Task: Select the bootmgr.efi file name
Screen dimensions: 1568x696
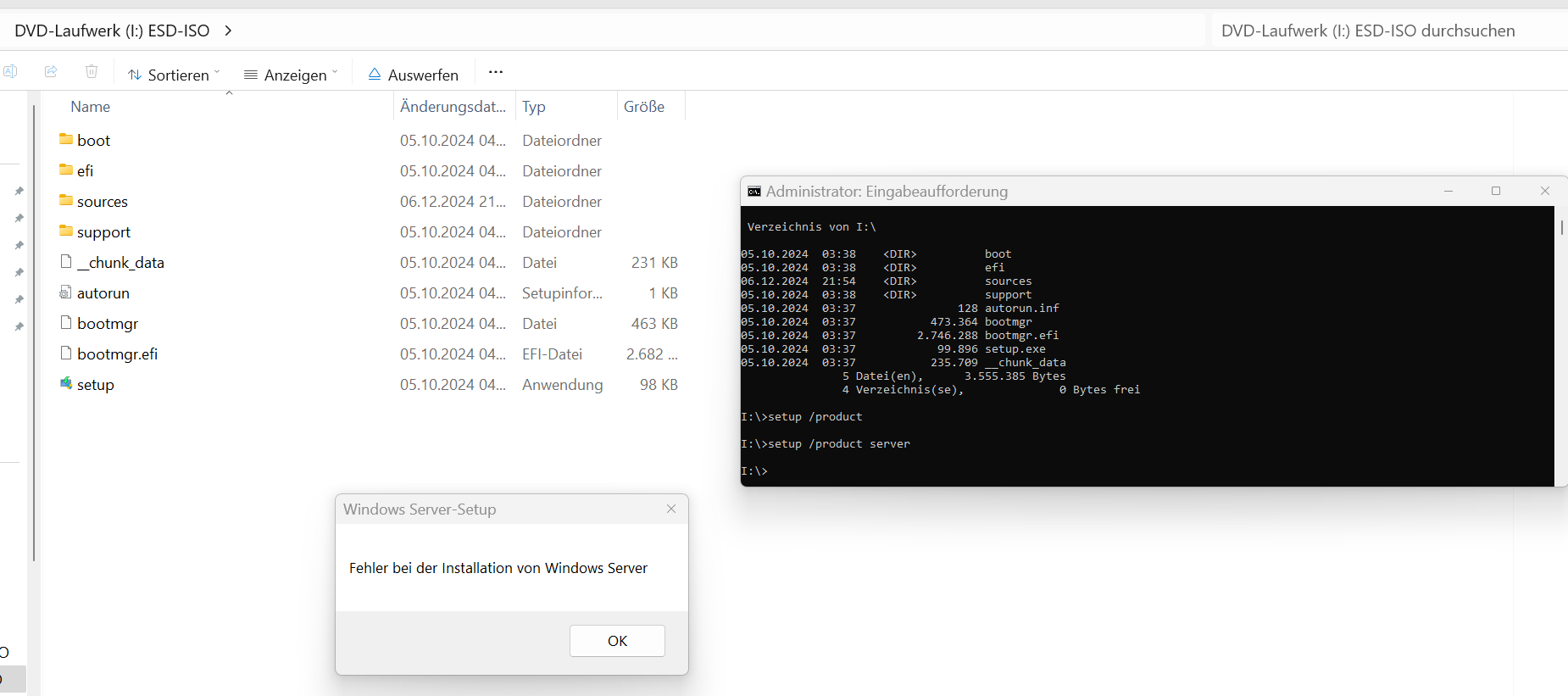Action: [x=118, y=354]
